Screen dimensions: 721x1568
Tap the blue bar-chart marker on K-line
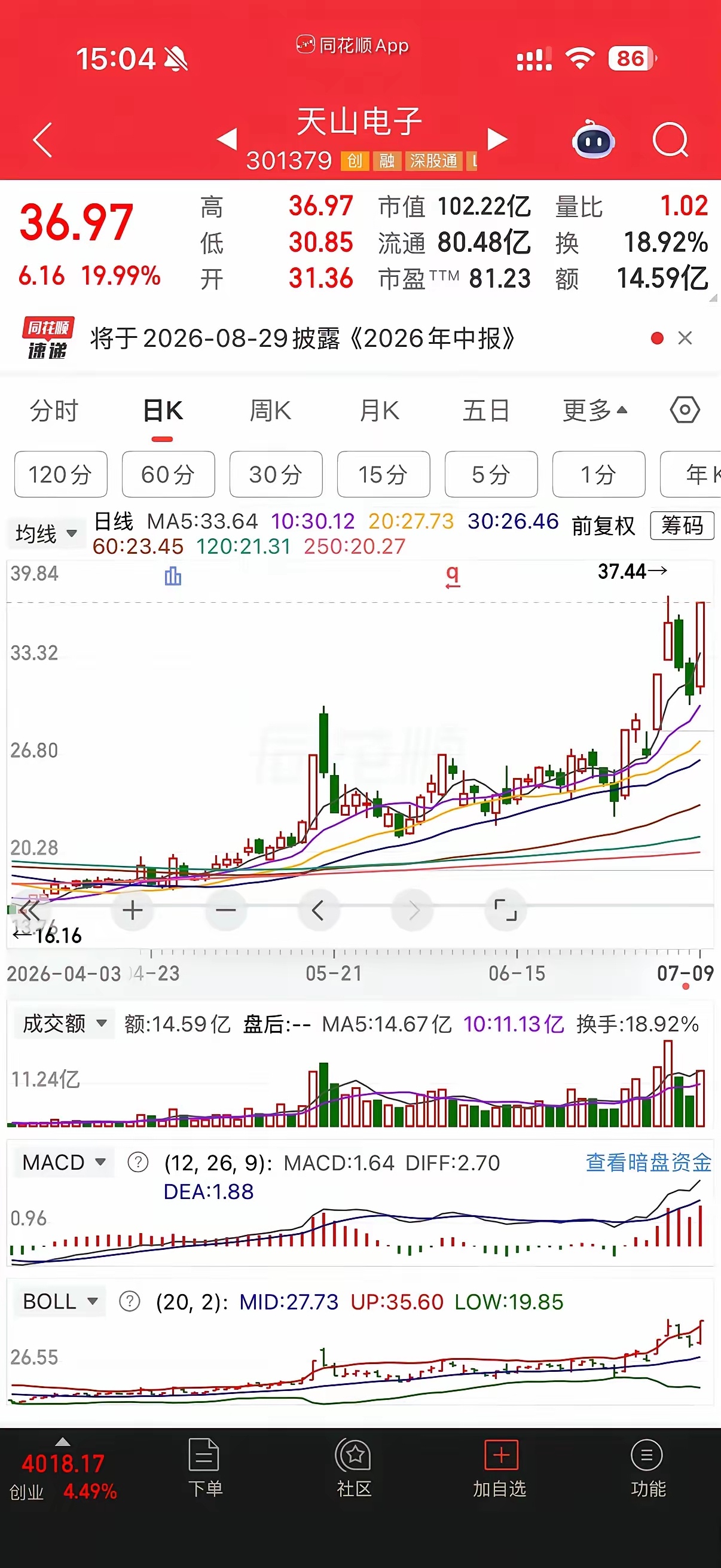click(x=173, y=575)
